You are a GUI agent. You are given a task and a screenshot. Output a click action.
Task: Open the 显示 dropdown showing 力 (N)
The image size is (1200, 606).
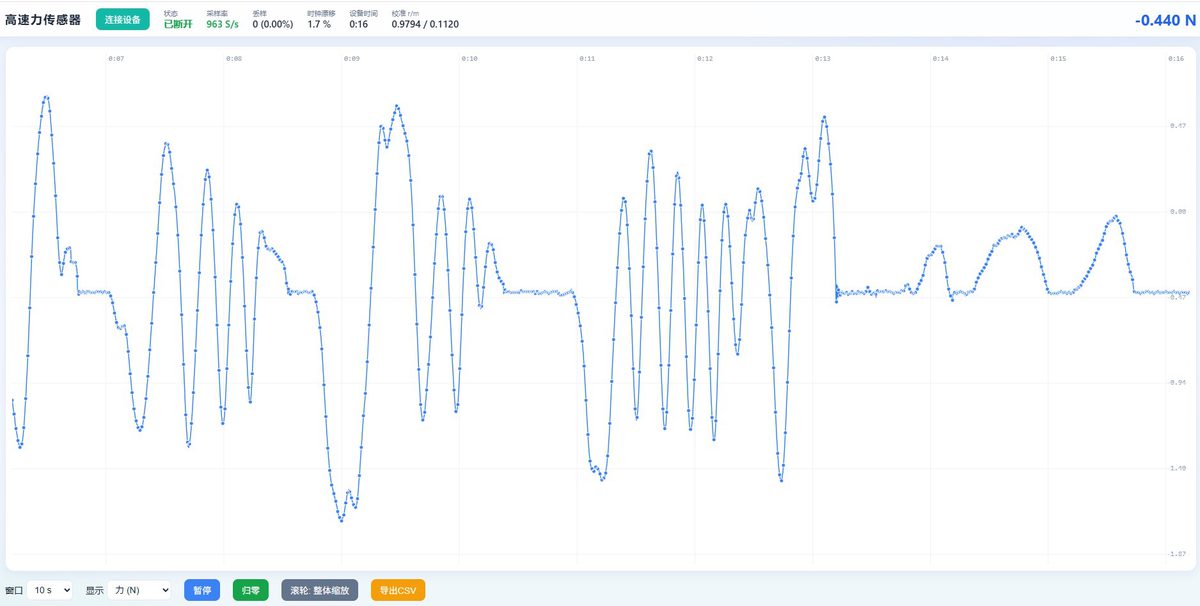(139, 591)
